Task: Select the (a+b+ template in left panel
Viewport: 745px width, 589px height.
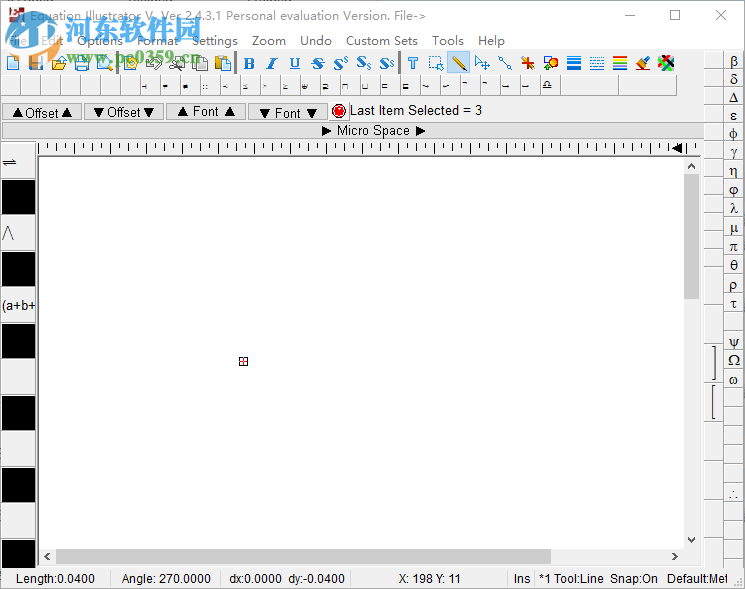Action: [x=19, y=305]
